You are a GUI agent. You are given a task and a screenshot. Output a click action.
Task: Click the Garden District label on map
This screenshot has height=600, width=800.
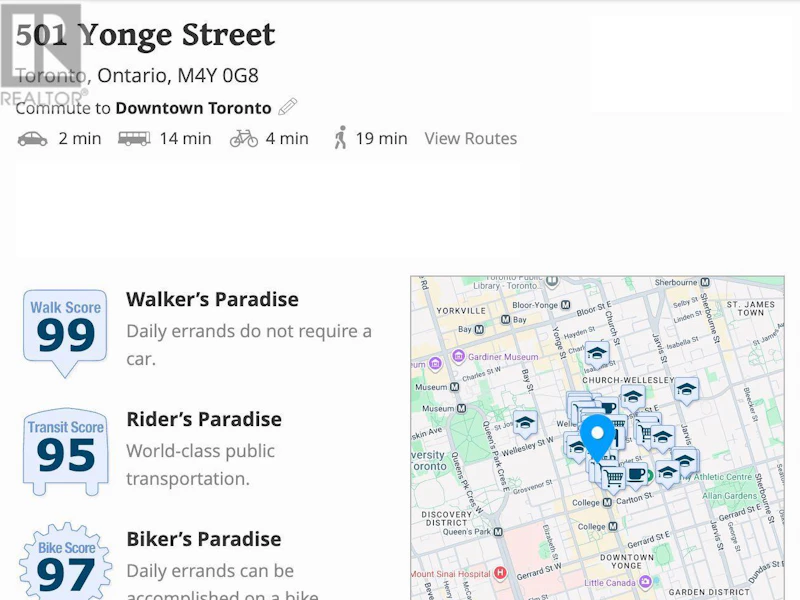pyautogui.click(x=709, y=592)
